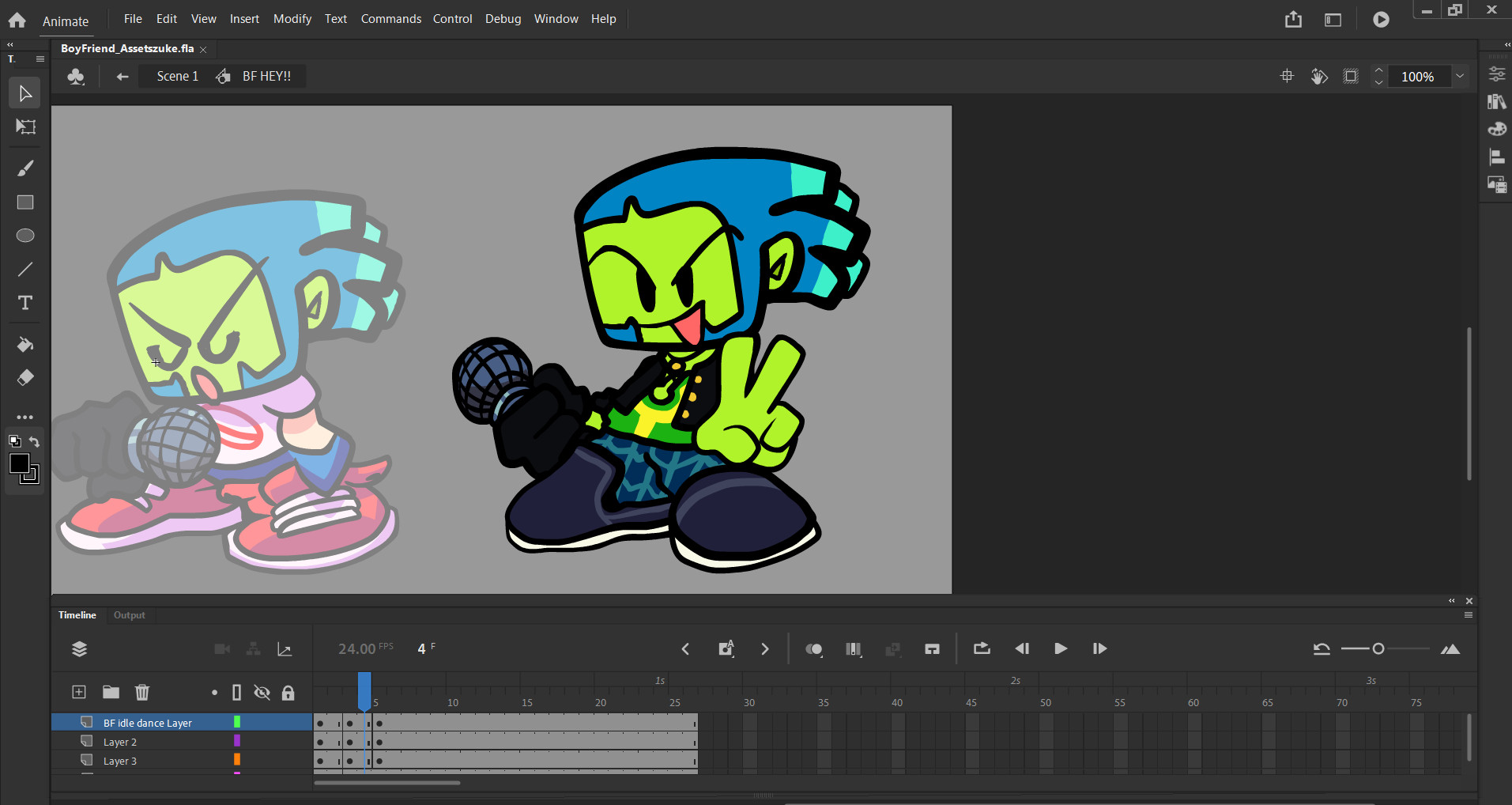Viewport: 1512px width, 805px height.
Task: Open the Properties panel icon
Action: 1497,74
